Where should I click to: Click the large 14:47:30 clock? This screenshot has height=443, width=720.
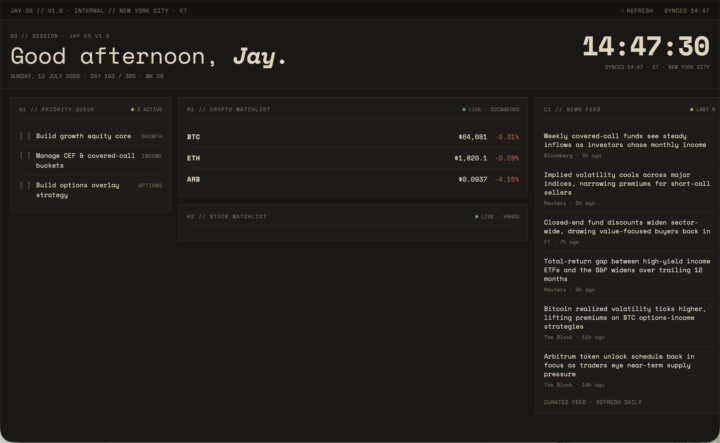coord(646,46)
